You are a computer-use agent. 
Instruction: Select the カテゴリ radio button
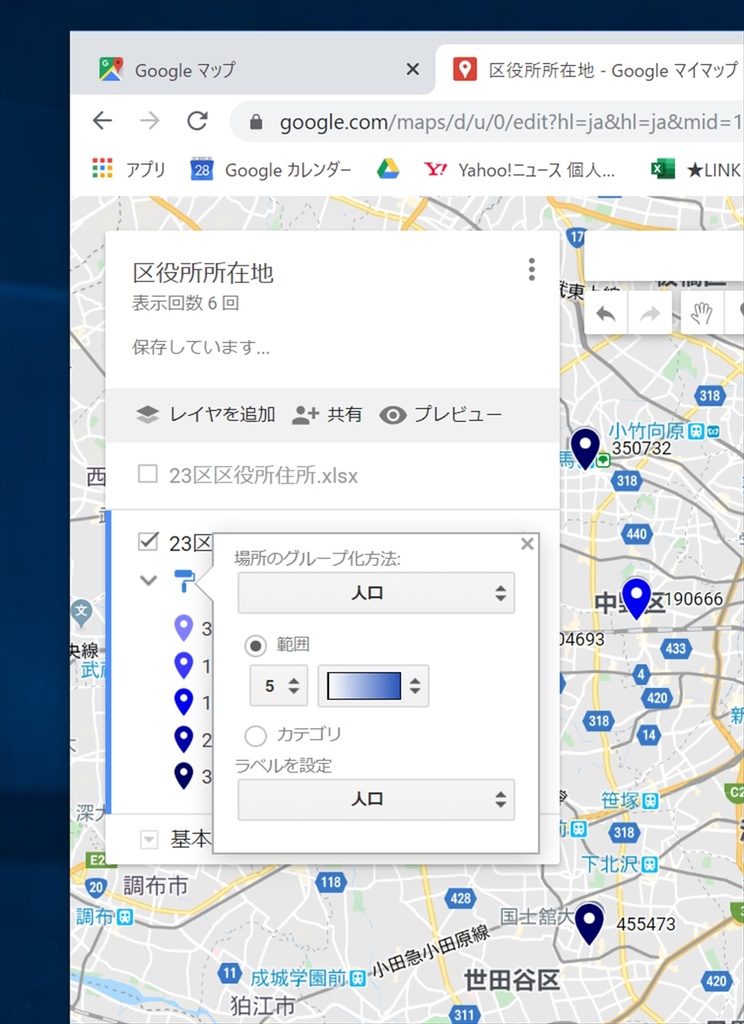(255, 736)
